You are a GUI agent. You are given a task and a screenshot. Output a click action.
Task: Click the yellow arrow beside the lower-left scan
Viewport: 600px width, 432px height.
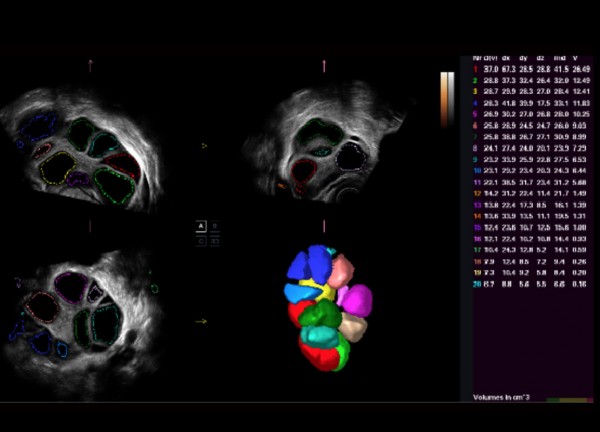click(x=200, y=321)
